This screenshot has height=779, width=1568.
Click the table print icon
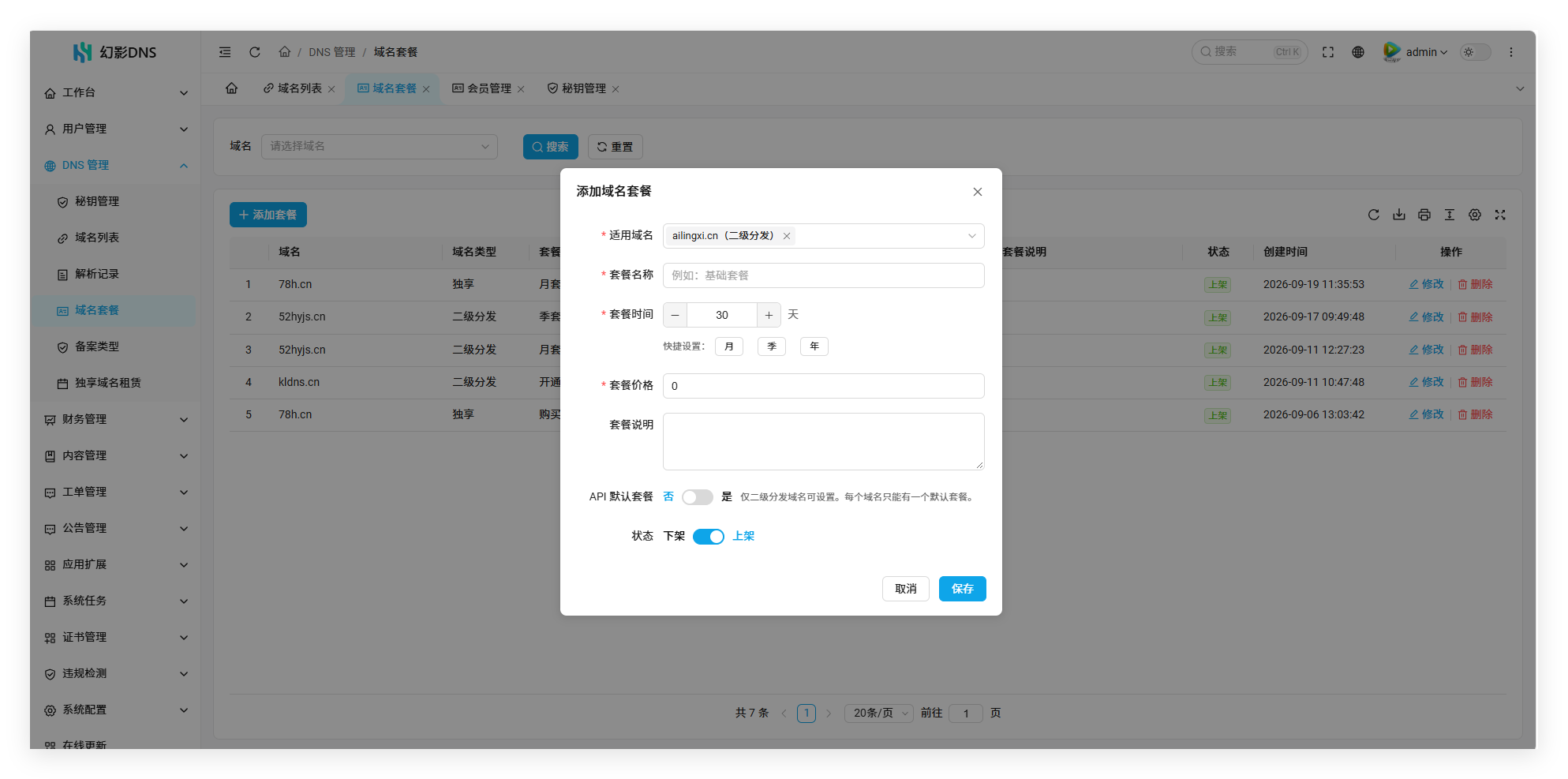pyautogui.click(x=1424, y=215)
